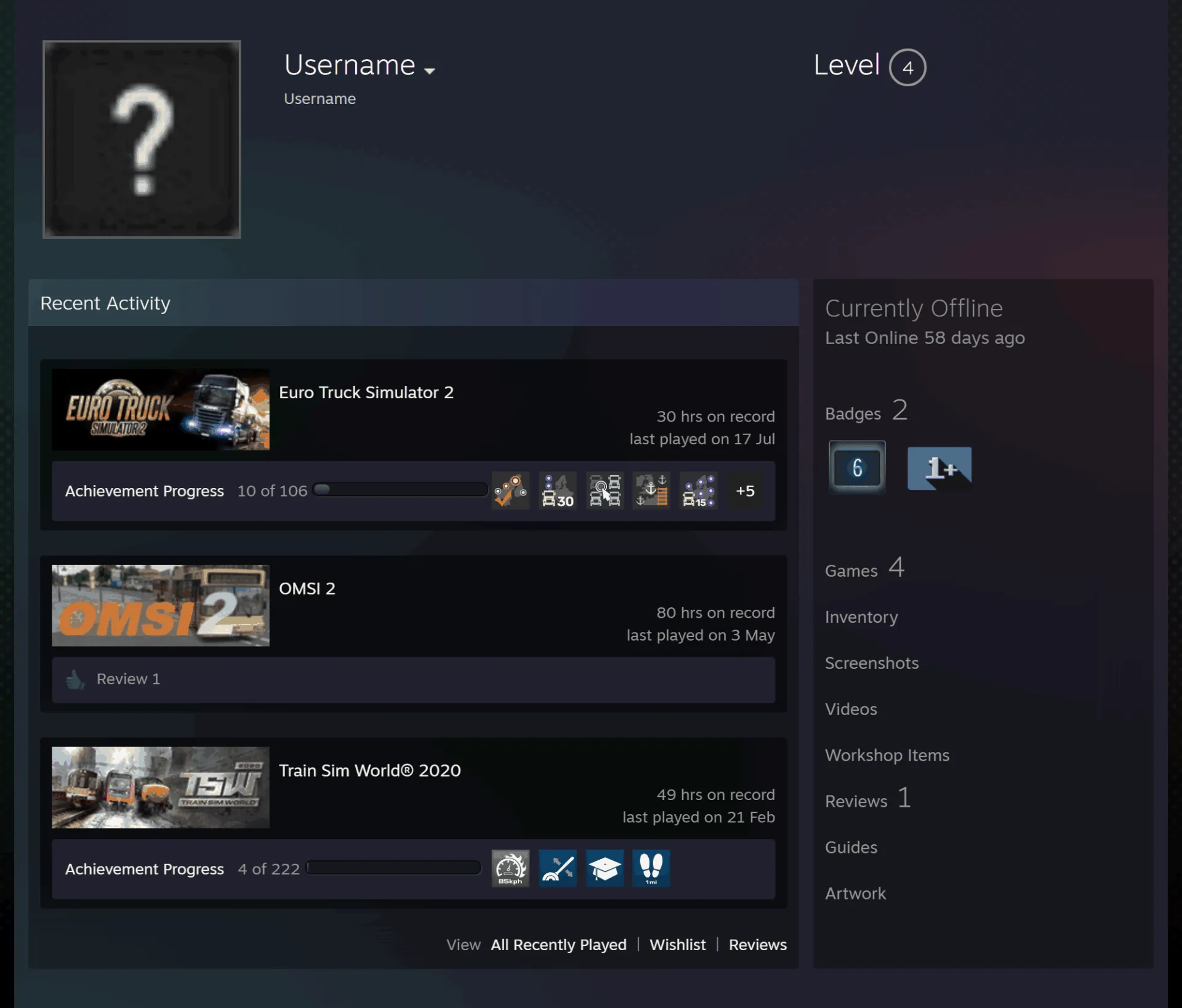Viewport: 1182px width, 1008px height.
Task: Select the magnifier trucks achievement icon
Action: [x=605, y=491]
